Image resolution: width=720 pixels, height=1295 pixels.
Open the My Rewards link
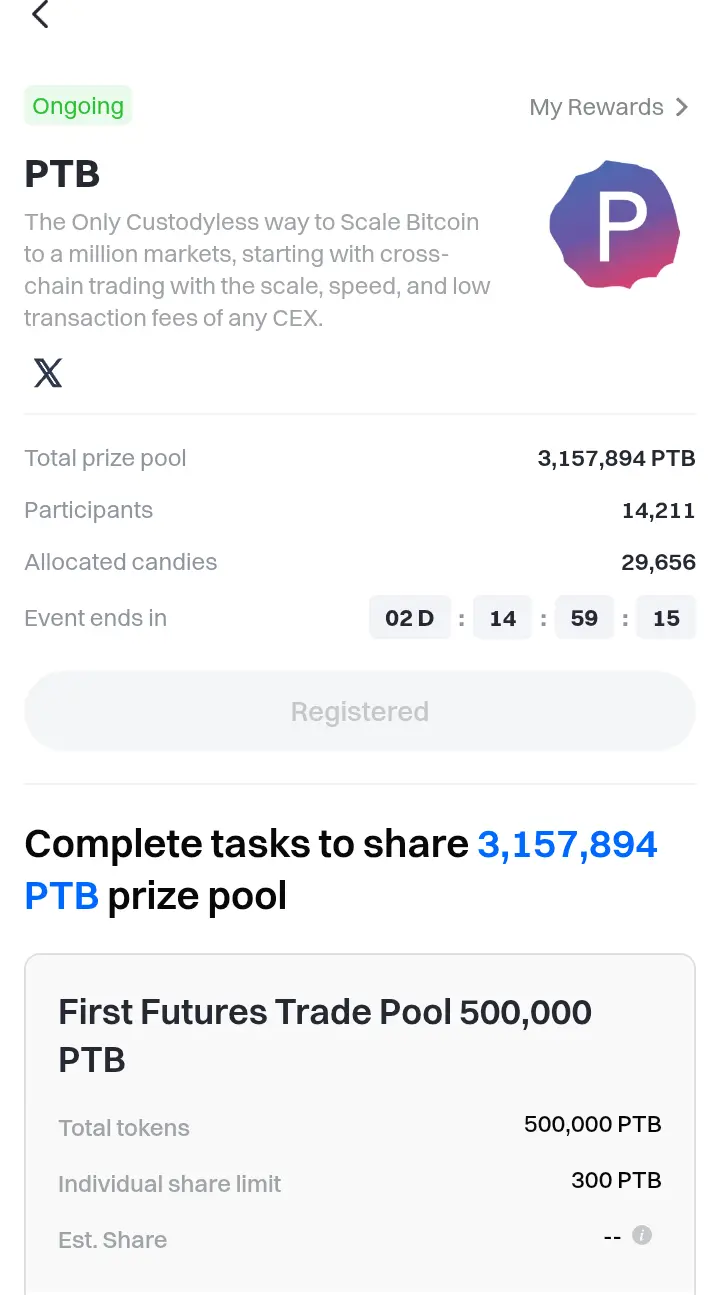point(609,107)
